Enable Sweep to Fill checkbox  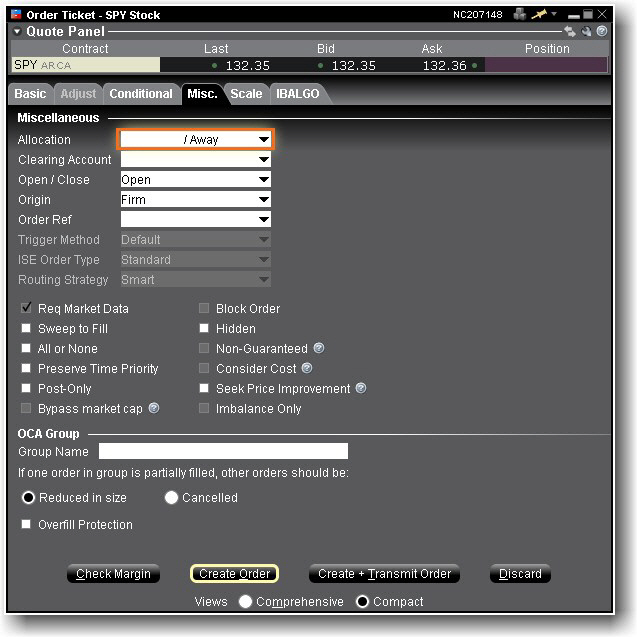click(x=26, y=328)
